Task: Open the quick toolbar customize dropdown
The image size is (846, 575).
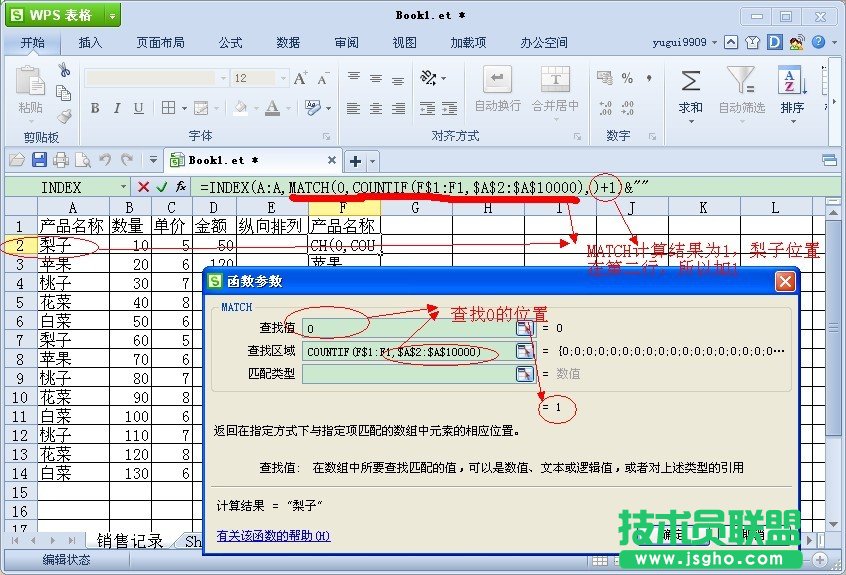Action: click(x=153, y=160)
